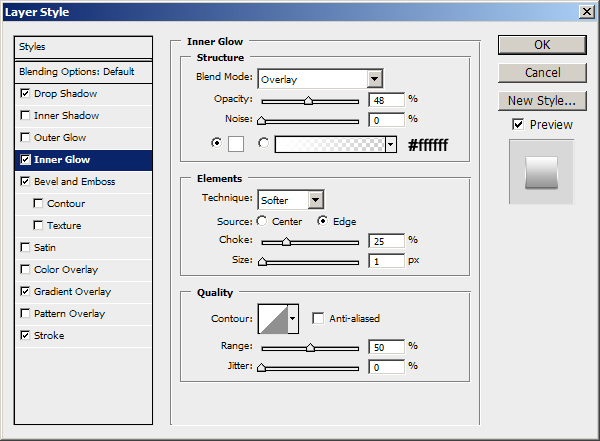Uncheck the Gradient Overlay checkbox

tap(25, 291)
